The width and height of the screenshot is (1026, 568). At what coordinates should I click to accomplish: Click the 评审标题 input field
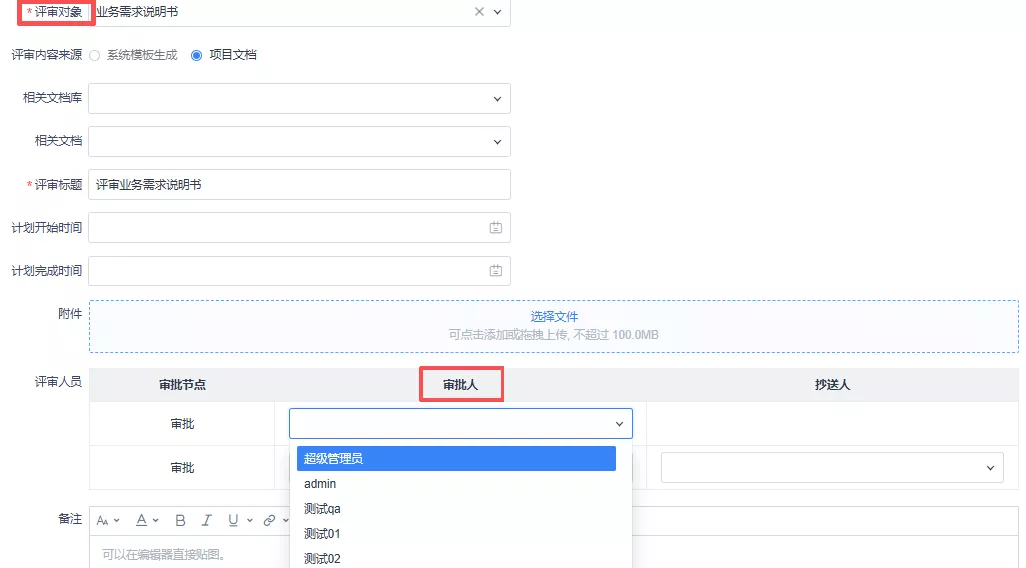click(x=300, y=185)
